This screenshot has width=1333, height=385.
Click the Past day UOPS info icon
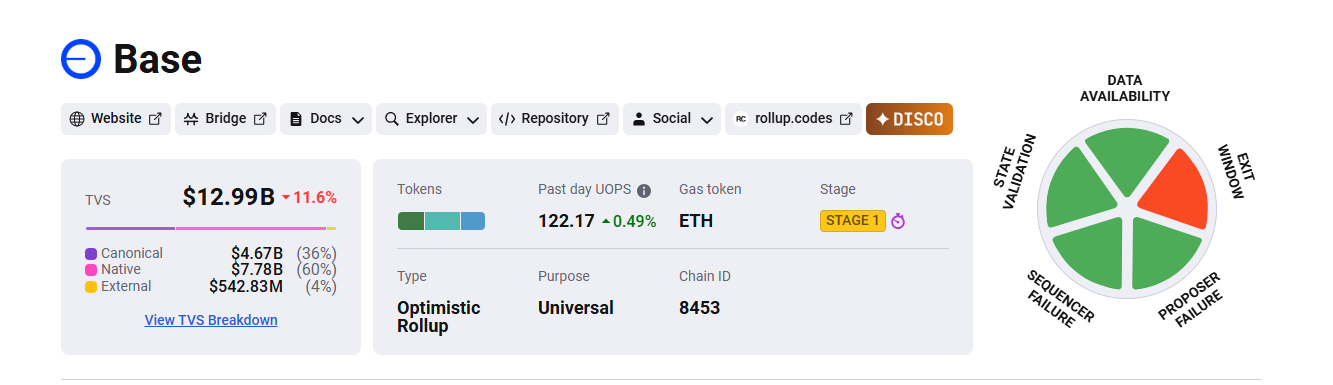644,190
